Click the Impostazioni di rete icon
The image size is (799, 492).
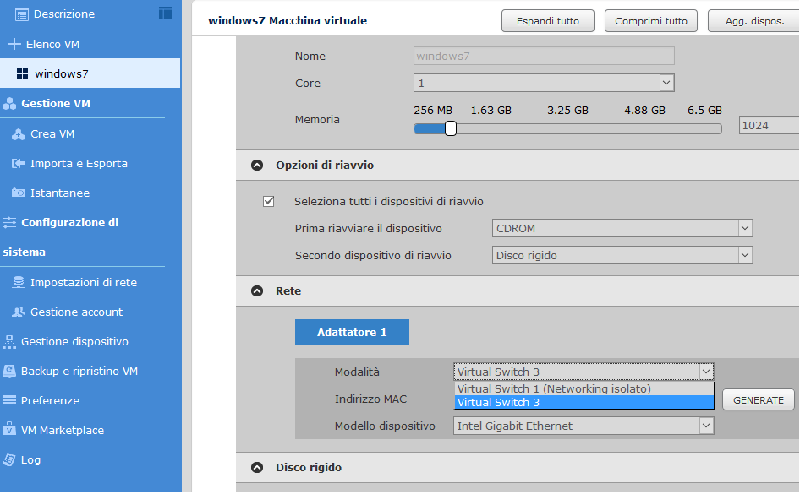tap(18, 282)
